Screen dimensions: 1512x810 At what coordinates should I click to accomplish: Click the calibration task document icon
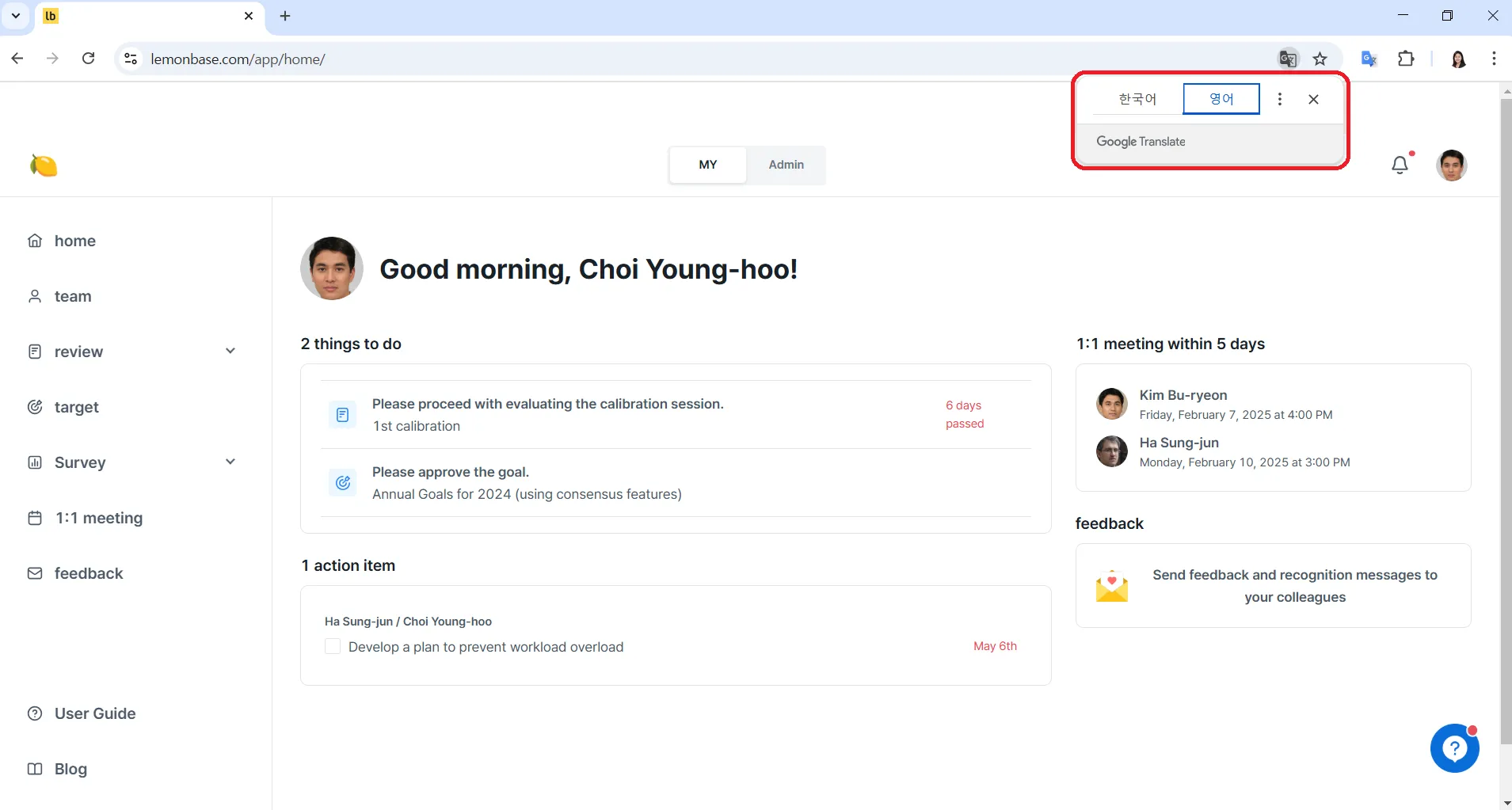tap(342, 415)
